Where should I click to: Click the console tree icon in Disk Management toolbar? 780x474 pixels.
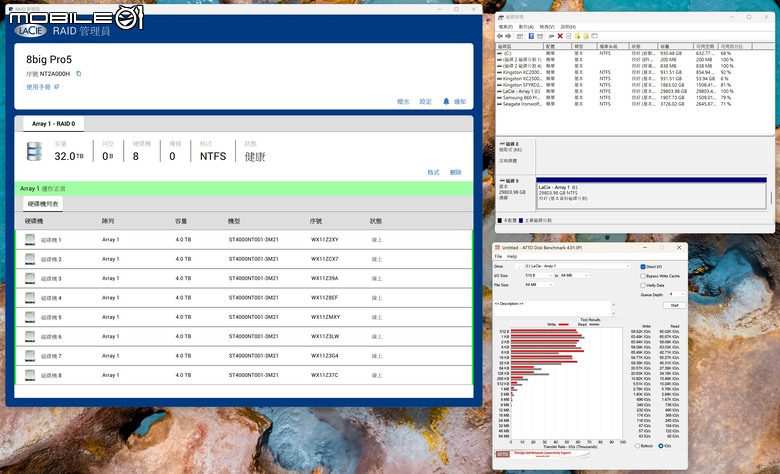pyautogui.click(x=520, y=36)
